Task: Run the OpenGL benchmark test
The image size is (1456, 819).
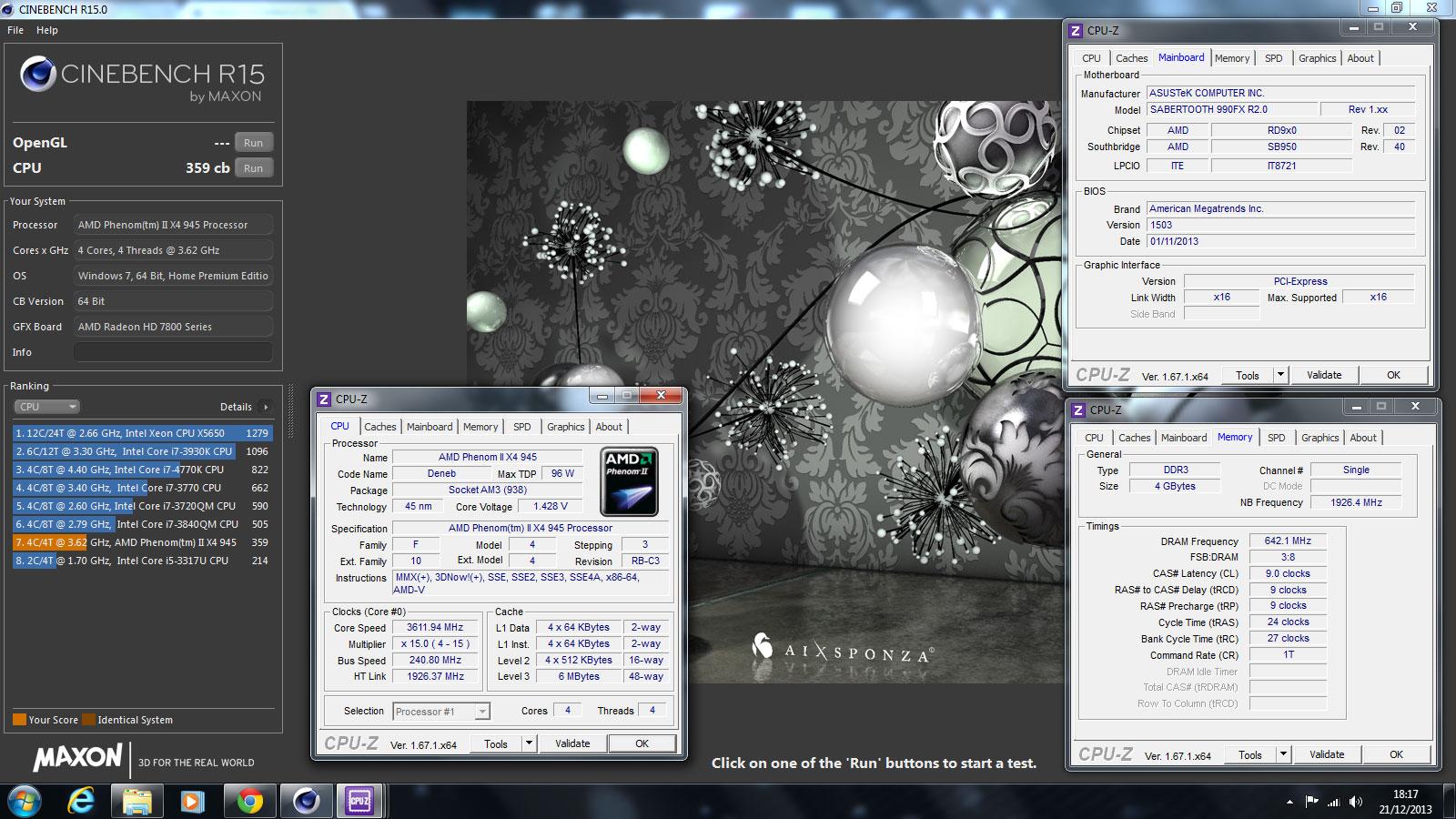Action: click(x=254, y=143)
